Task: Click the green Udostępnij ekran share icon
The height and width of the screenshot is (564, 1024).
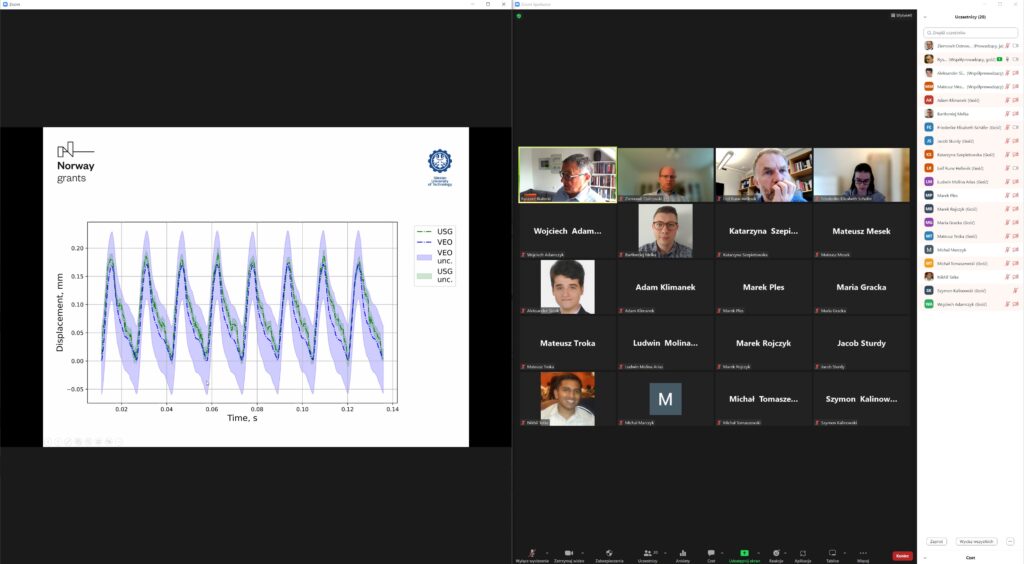Action: 744,552
